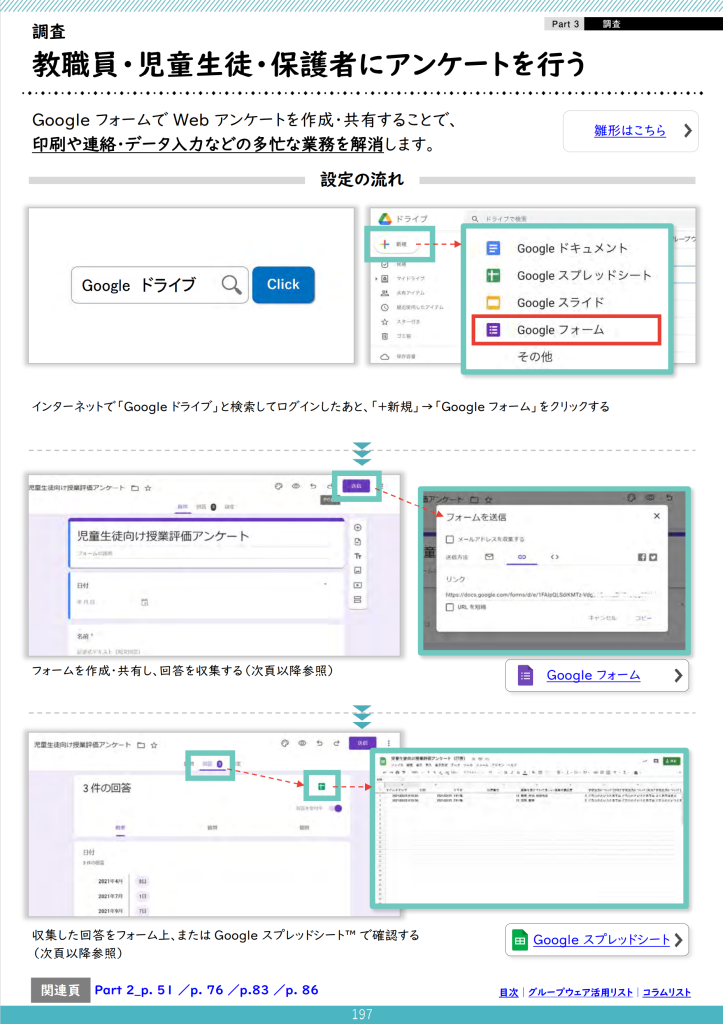Click the magnifier icon in Google ドライブ search box
Viewport: 723px width, 1024px height.
(231, 285)
